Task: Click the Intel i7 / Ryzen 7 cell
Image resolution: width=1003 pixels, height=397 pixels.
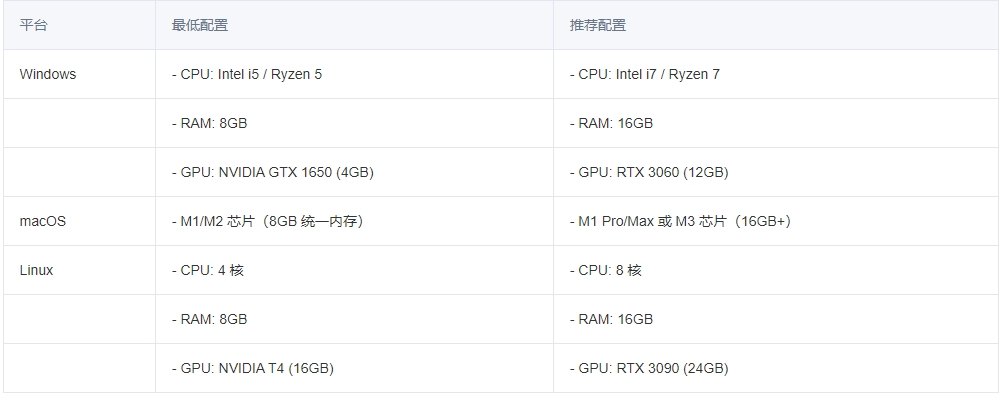Action: click(x=776, y=74)
